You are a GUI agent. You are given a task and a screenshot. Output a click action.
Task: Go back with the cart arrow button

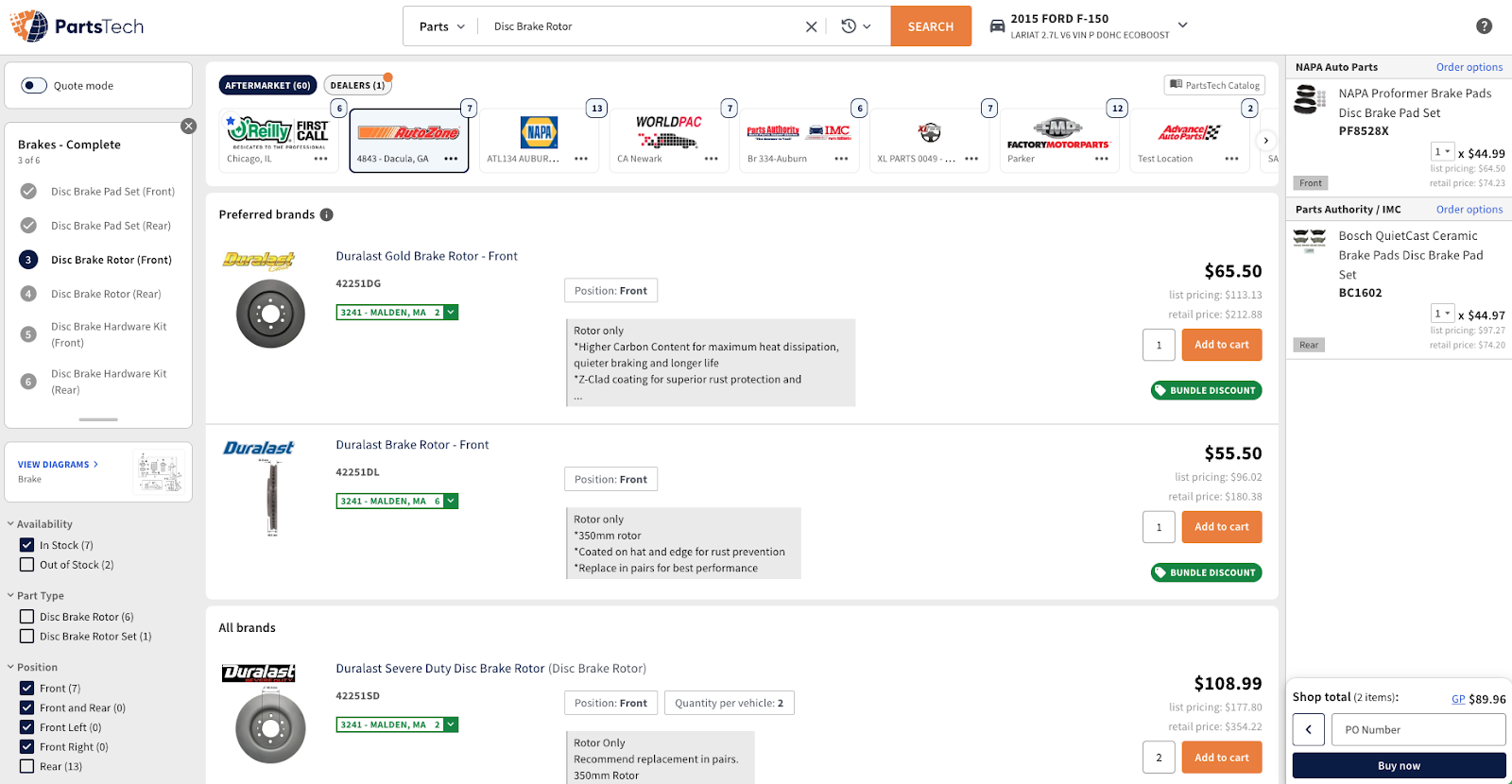[1309, 729]
